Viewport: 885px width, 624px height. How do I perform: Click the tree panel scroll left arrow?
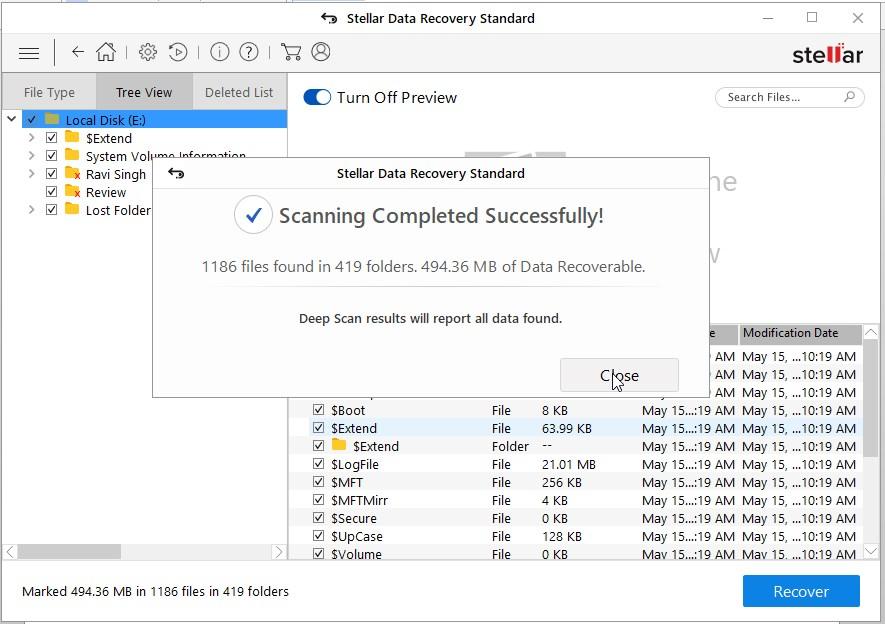tap(10, 551)
